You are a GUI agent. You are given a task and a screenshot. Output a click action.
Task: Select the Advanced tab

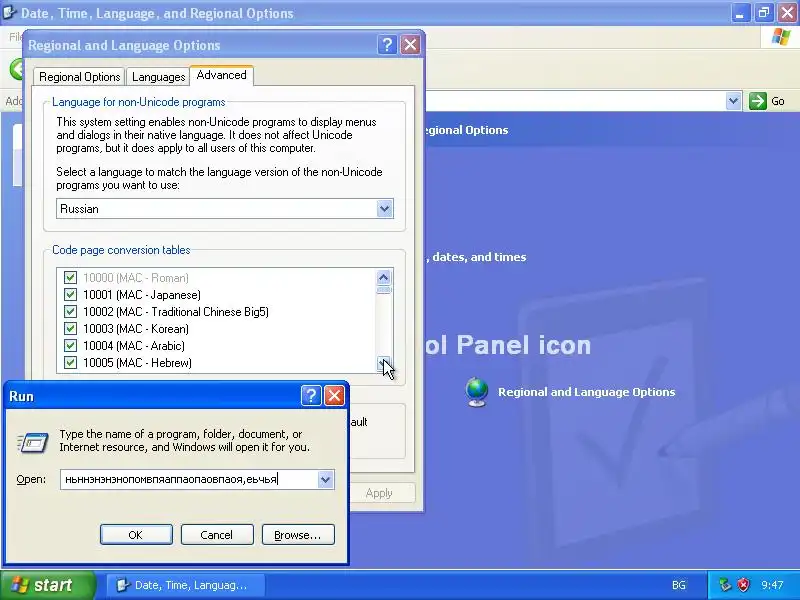tap(221, 75)
